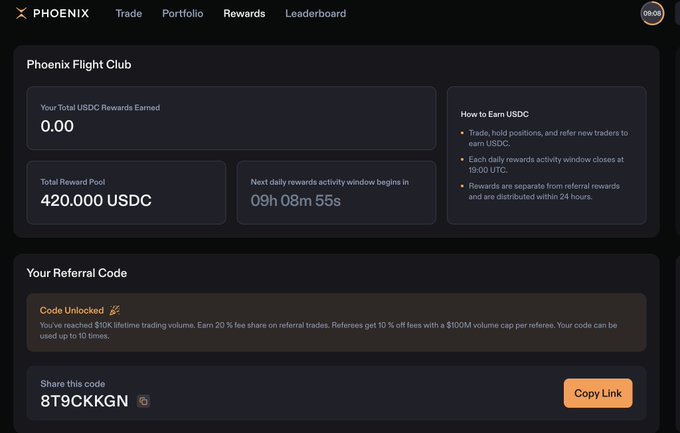Open the Leaderboard tab
680x433 pixels.
tap(316, 13)
